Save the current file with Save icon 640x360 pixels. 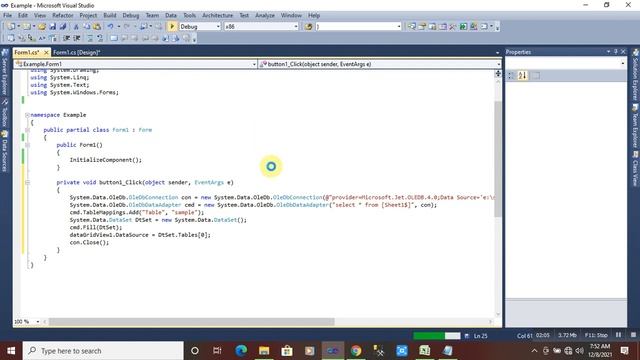(x=52, y=27)
